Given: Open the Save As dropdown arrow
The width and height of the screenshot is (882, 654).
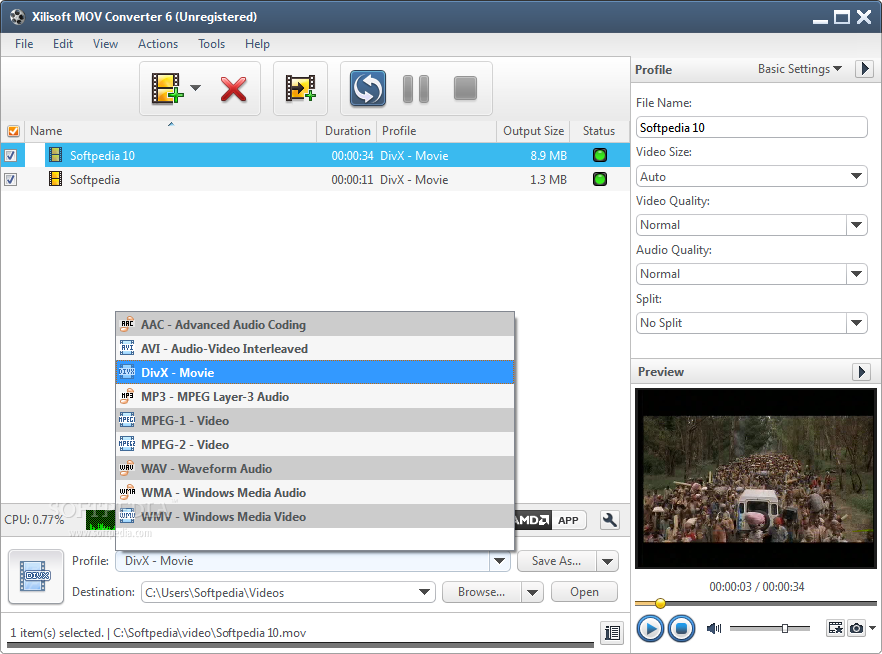Looking at the screenshot, I should click(608, 561).
